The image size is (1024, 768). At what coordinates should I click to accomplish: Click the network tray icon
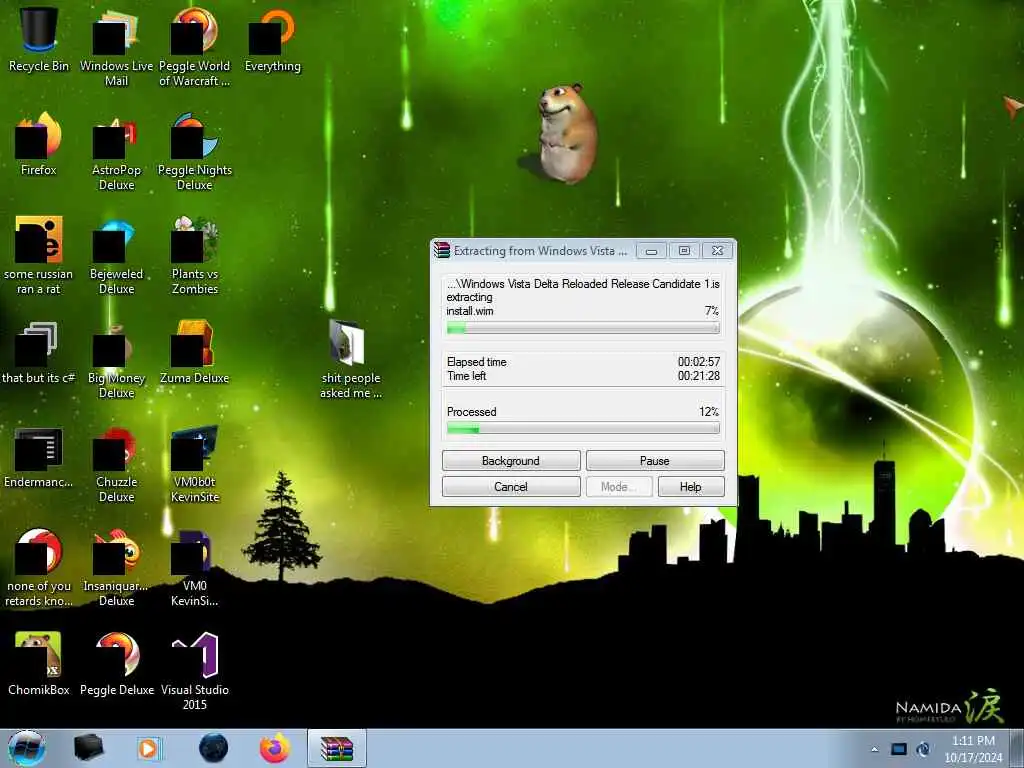click(899, 749)
